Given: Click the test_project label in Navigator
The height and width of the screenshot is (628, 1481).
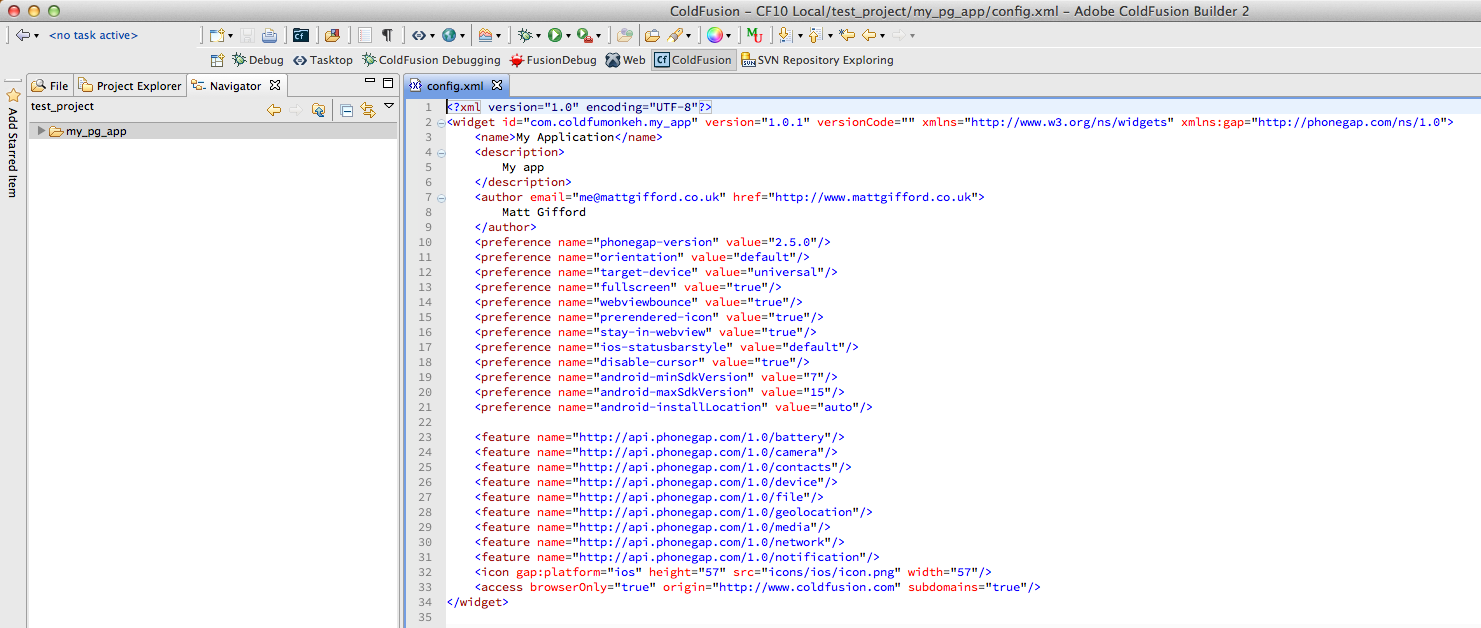Looking at the screenshot, I should pyautogui.click(x=62, y=106).
